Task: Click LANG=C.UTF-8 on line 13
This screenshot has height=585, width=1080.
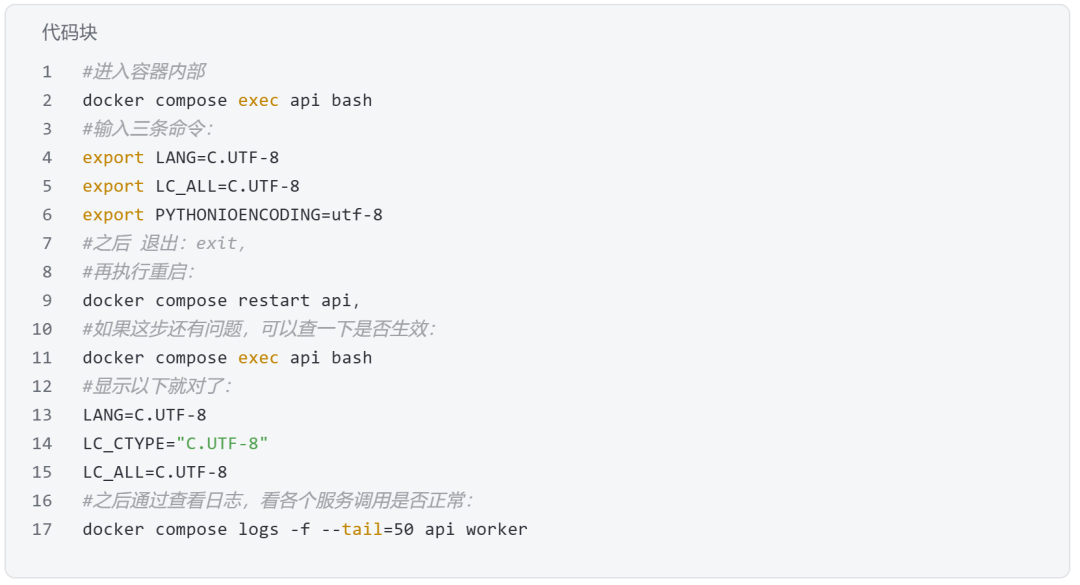Action: pos(145,415)
